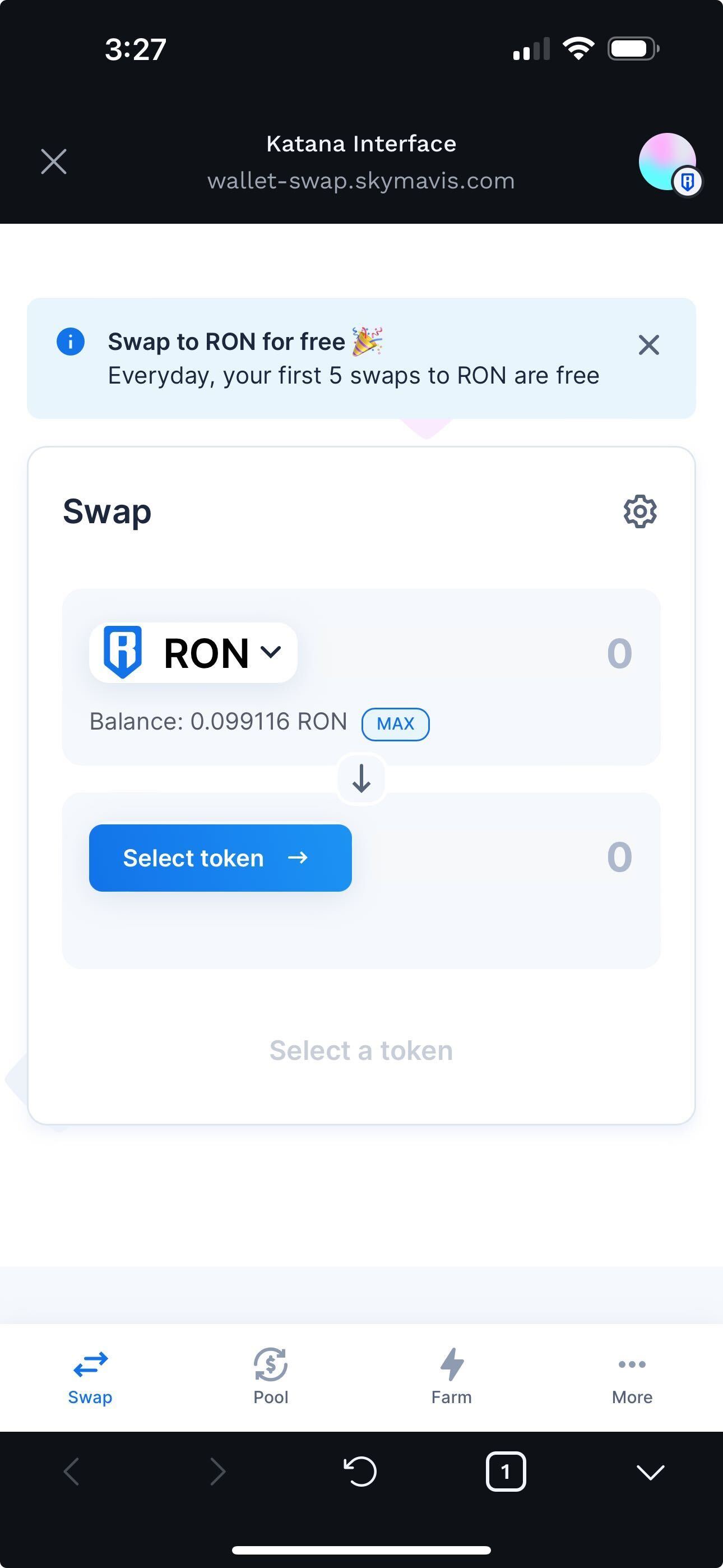
Task: Tap the info icon in the banner
Action: coord(70,342)
